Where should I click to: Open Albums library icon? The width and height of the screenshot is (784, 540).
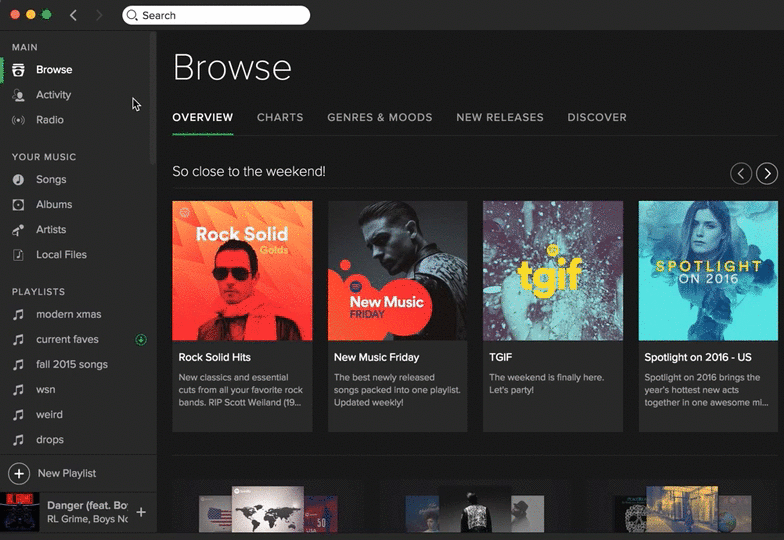pyautogui.click(x=18, y=205)
